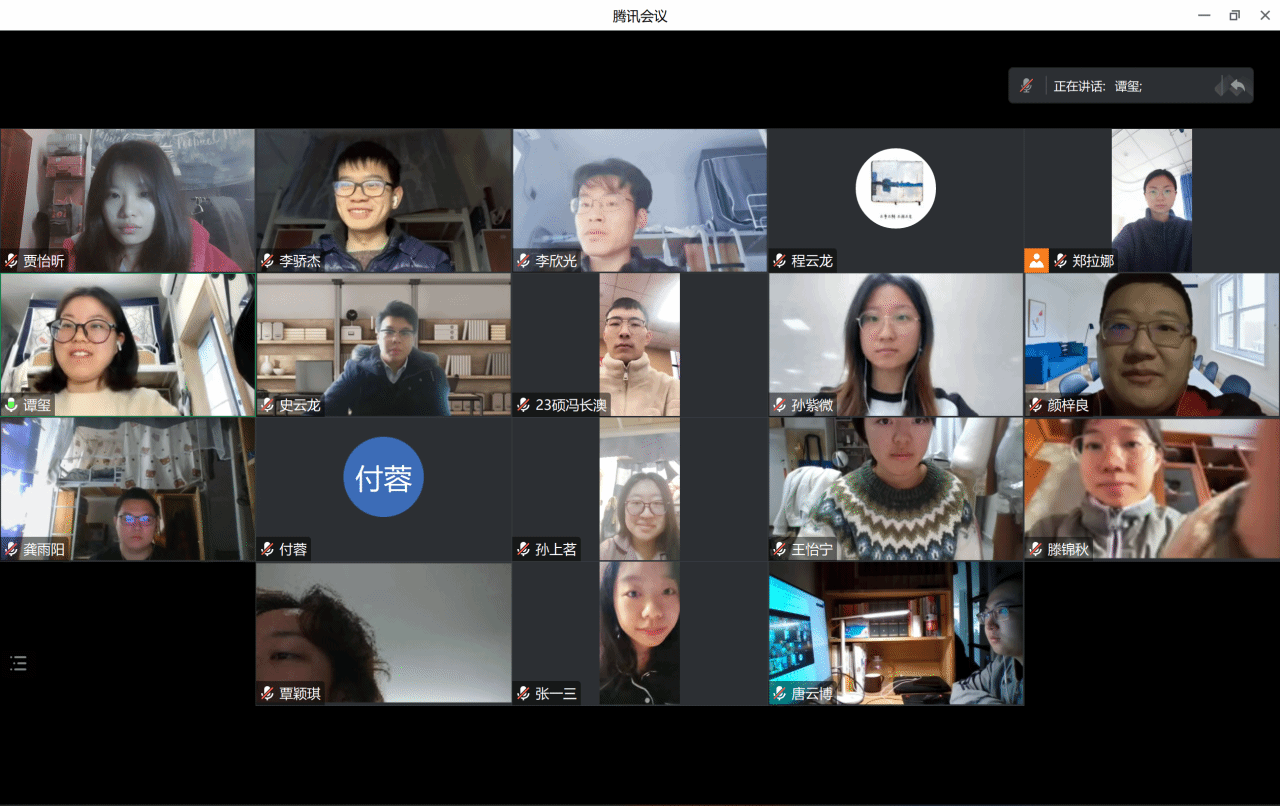Click the 23硕冯长澳 name label
Viewport: 1280px width, 806px height.
click(571, 405)
